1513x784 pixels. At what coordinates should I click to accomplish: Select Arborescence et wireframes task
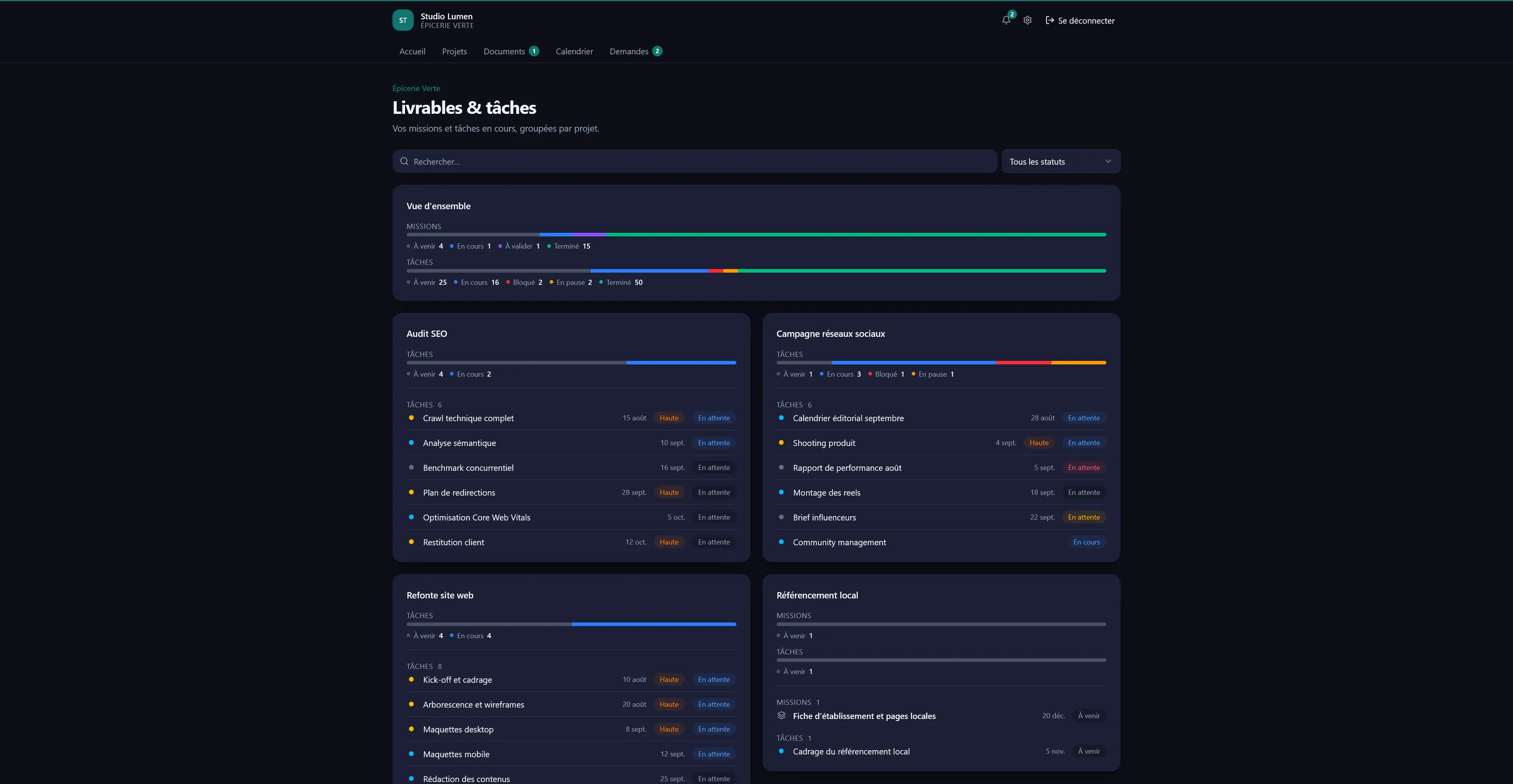(x=571, y=704)
